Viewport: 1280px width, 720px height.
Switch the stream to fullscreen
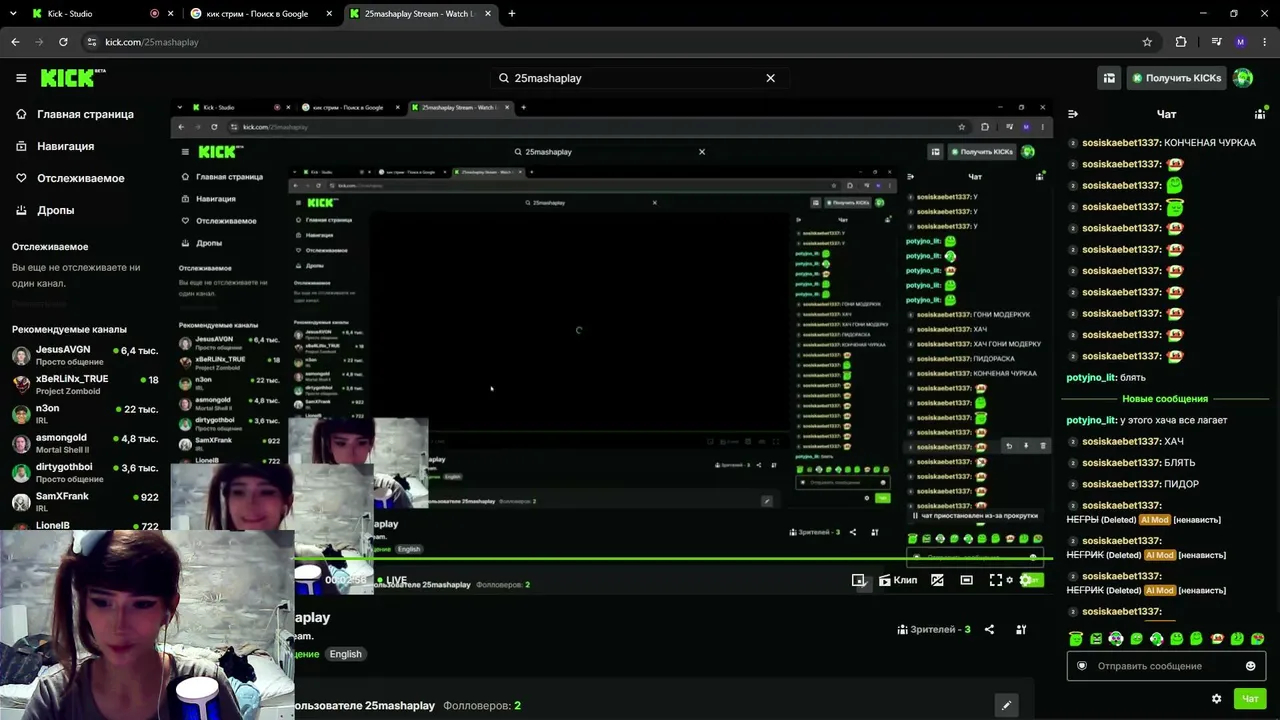tap(996, 580)
